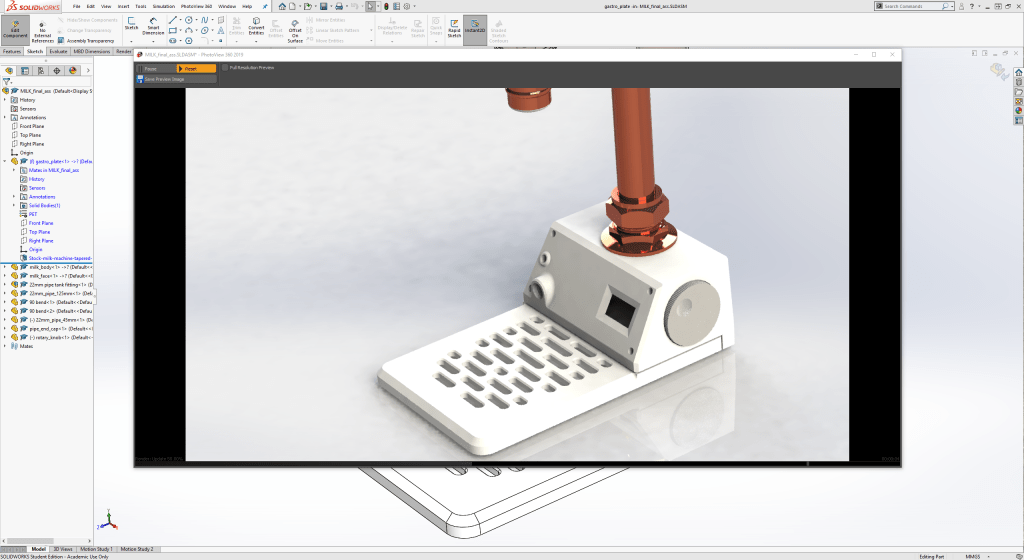Viewport: 1024px width, 560px height.
Task: Open the Motion Study 1 tab
Action: click(97, 549)
